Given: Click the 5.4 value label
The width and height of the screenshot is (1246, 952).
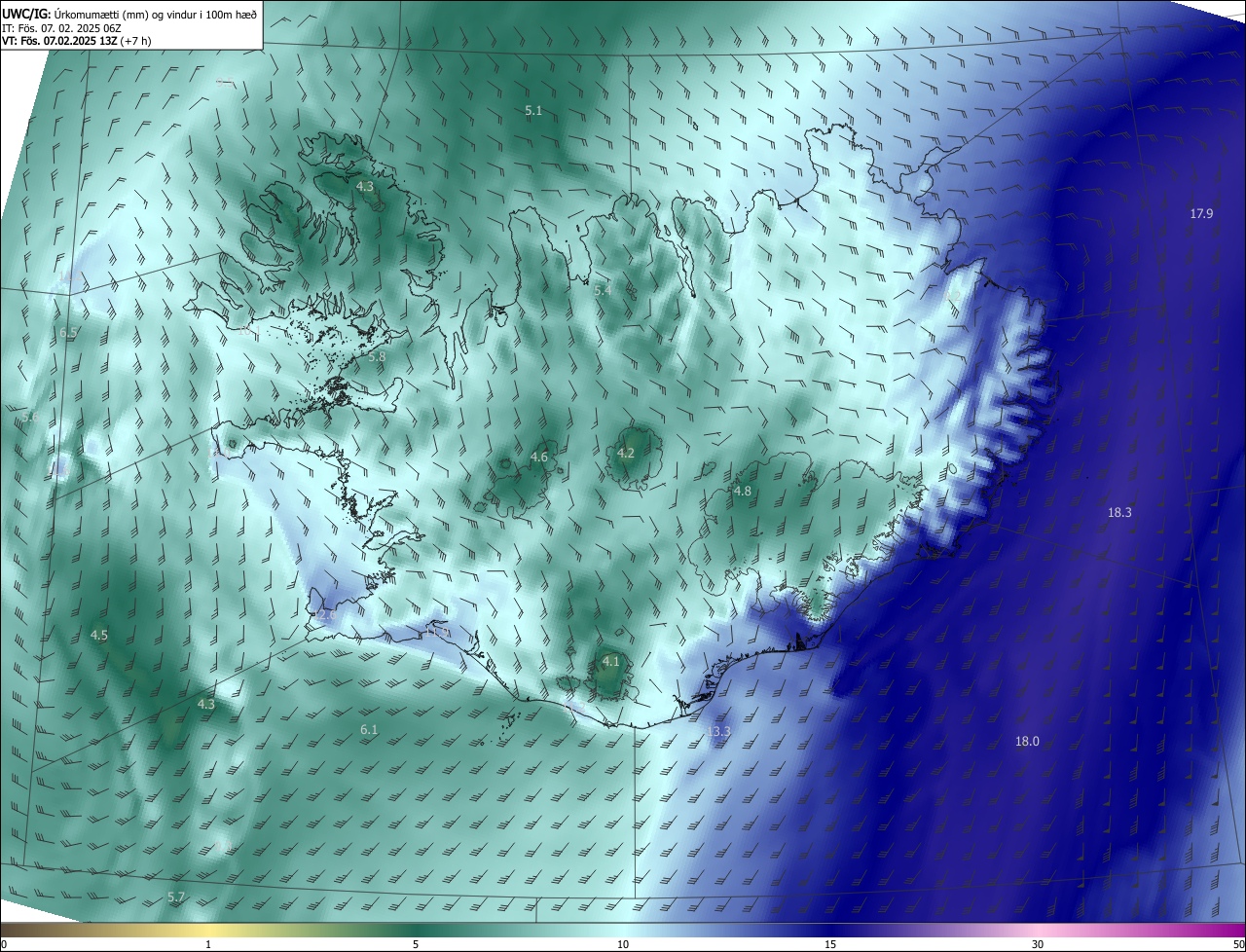Looking at the screenshot, I should [603, 290].
